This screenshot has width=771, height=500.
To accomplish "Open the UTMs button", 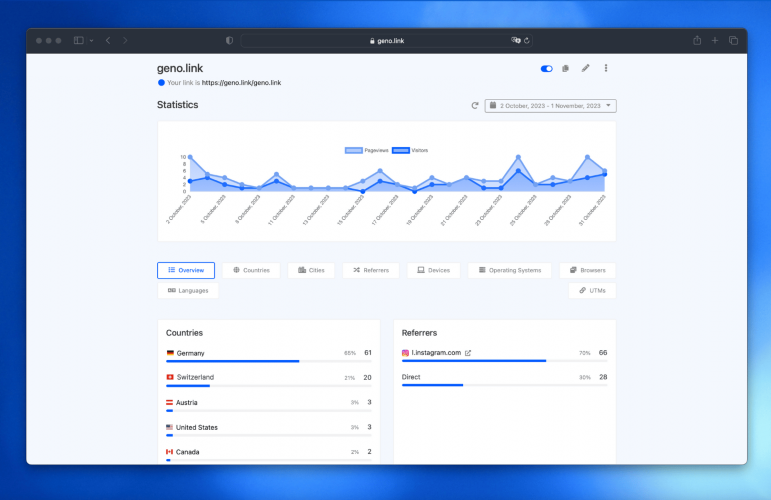I will click(x=592, y=291).
